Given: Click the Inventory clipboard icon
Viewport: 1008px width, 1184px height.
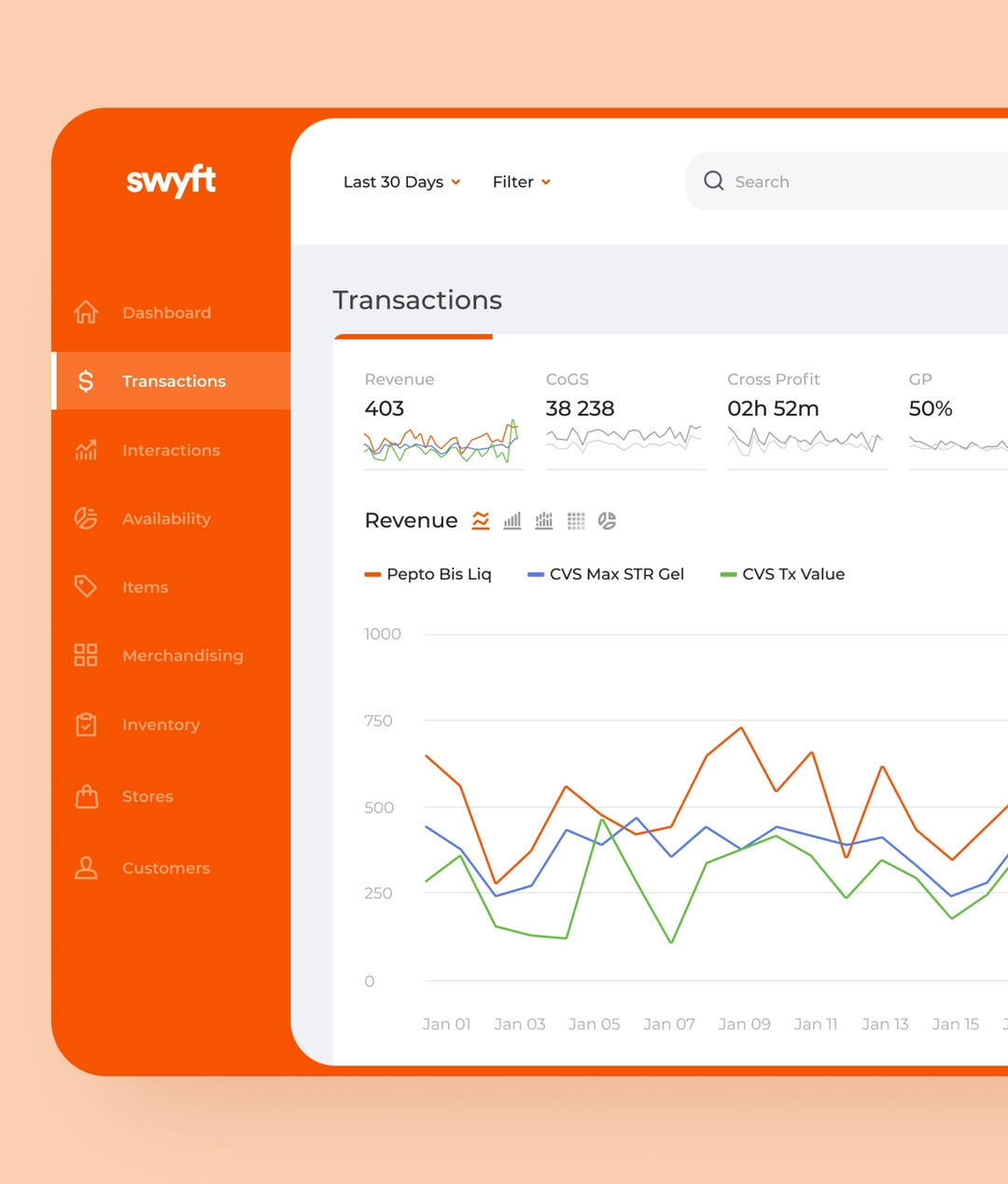Looking at the screenshot, I should (x=86, y=725).
